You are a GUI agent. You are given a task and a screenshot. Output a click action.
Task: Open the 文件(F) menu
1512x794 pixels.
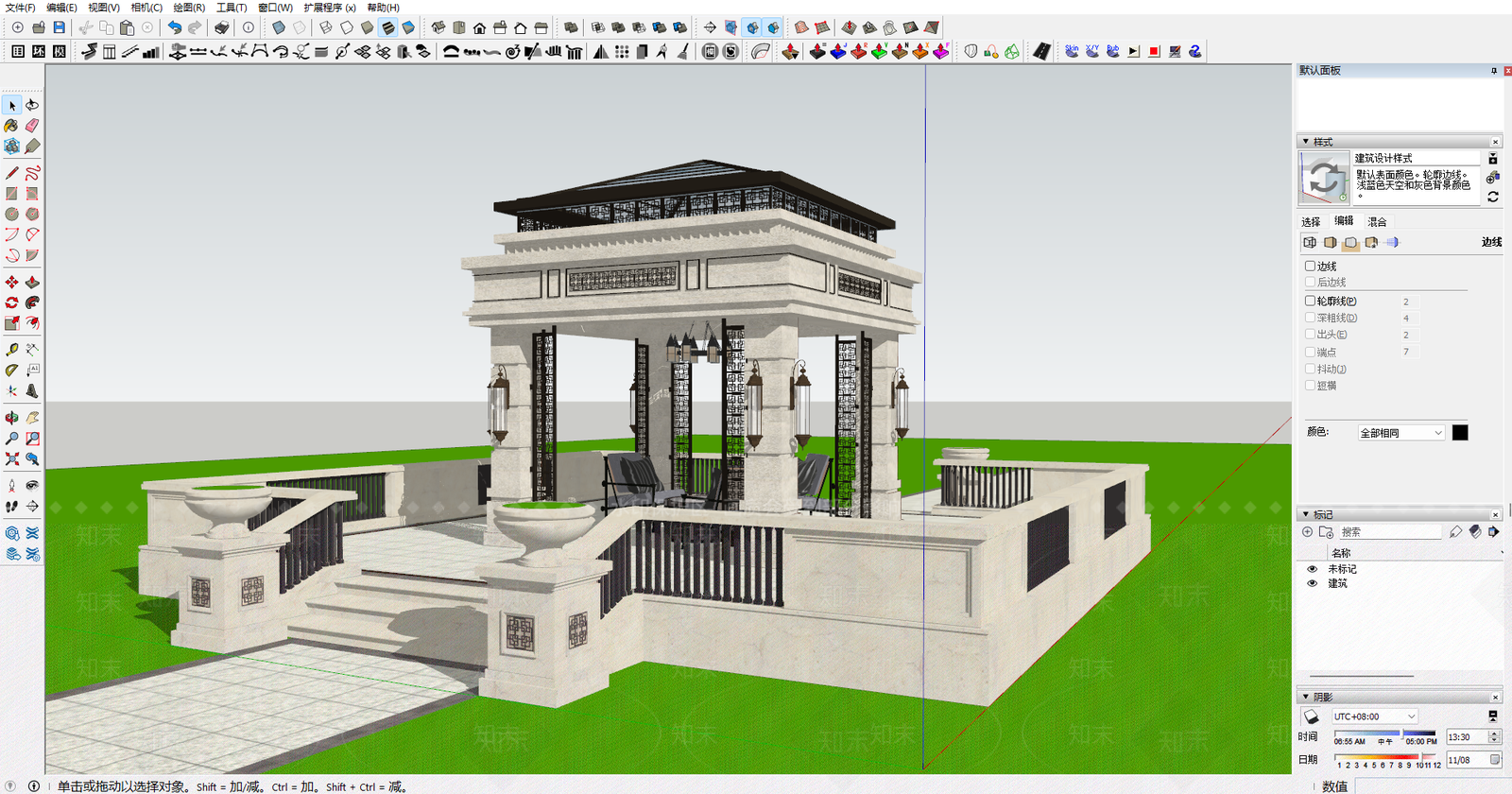click(20, 8)
